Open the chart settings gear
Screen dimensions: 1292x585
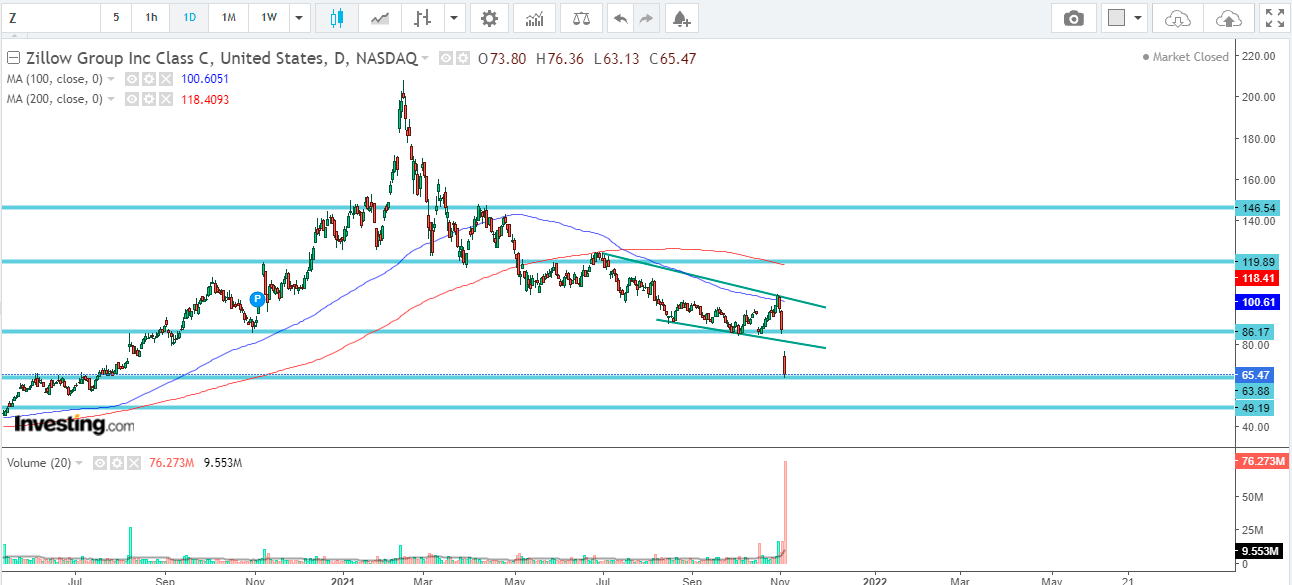(x=489, y=17)
